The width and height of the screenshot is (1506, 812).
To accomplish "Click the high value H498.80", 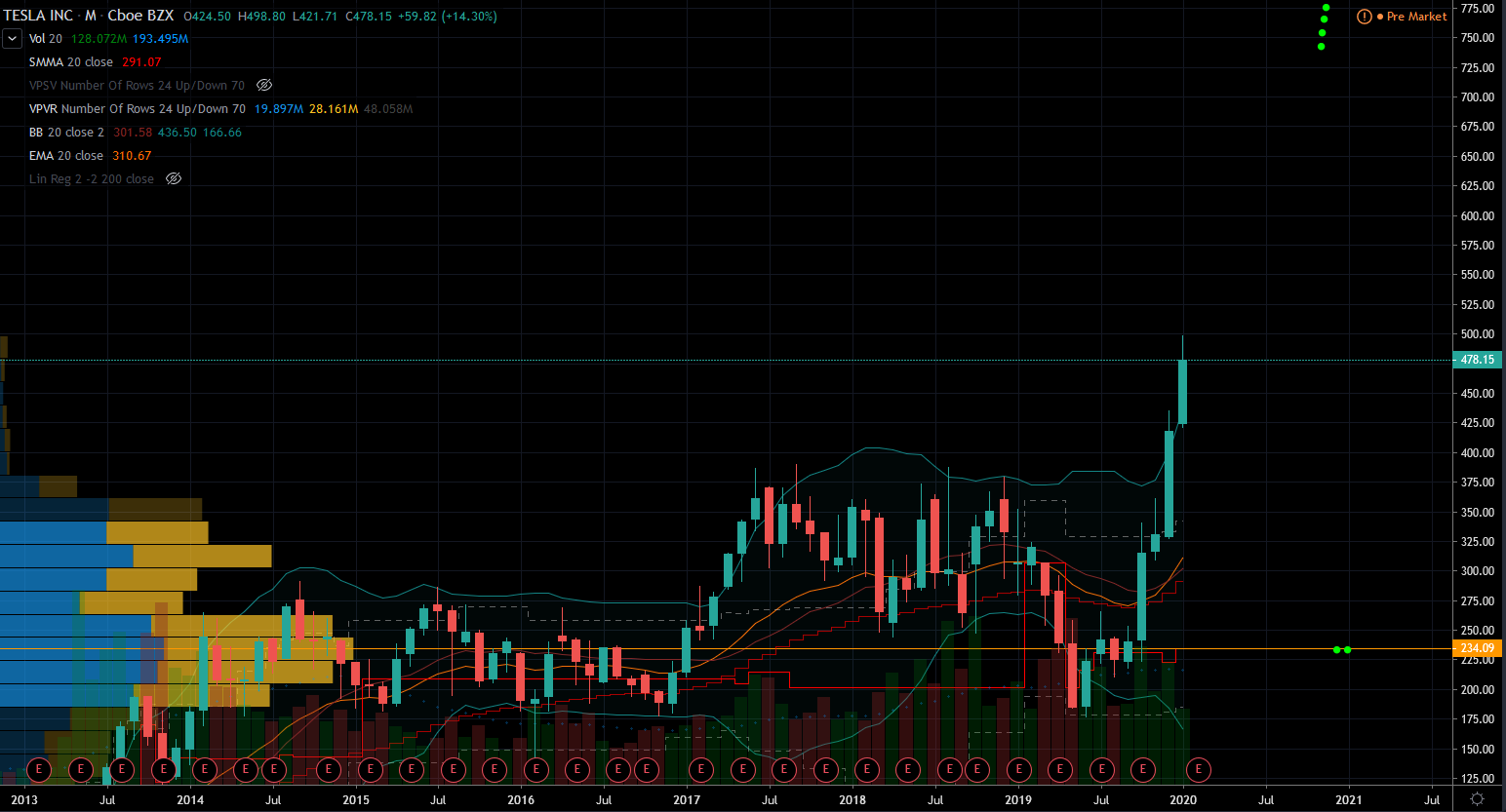I will tap(261, 17).
